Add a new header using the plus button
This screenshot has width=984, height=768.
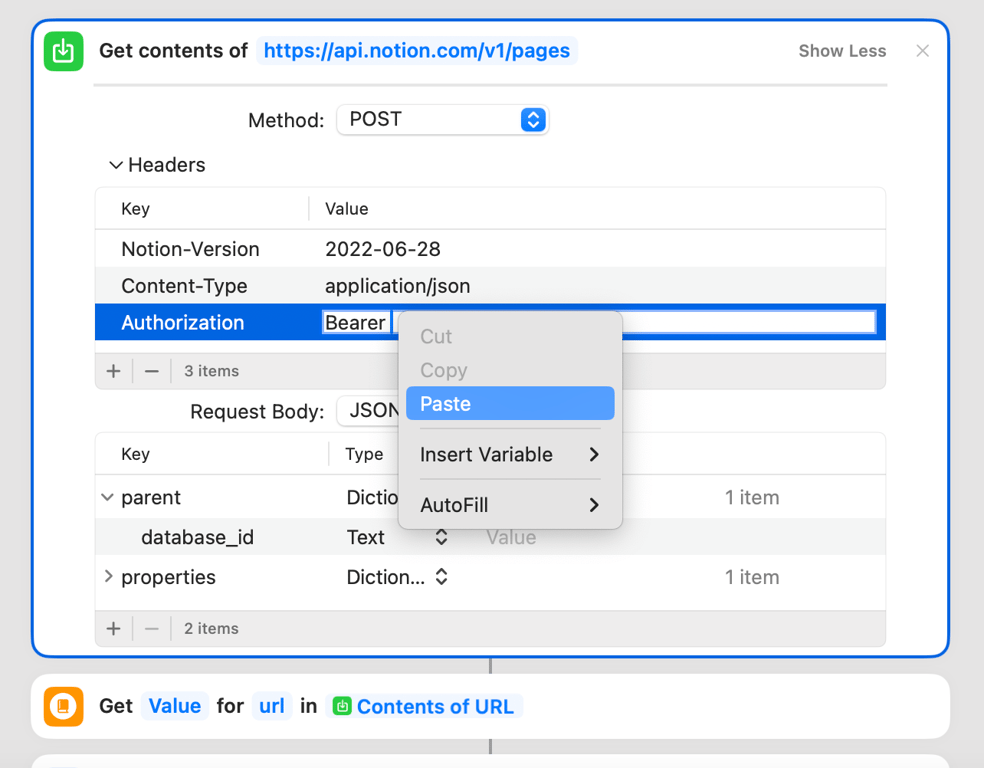113,370
